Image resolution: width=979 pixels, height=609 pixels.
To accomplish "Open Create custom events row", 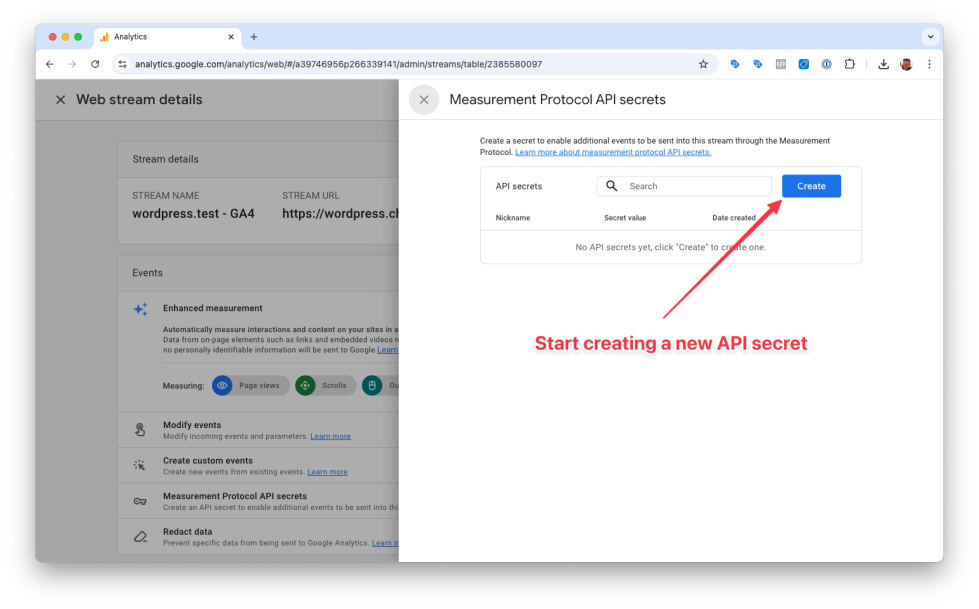I will [x=258, y=465].
